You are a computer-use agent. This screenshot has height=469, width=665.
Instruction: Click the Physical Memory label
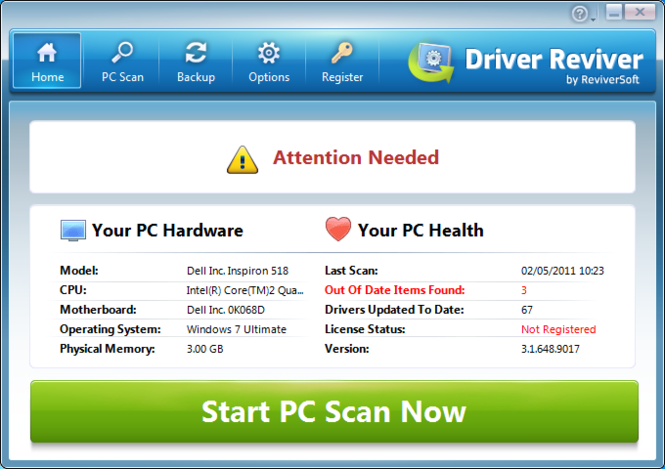(x=107, y=349)
